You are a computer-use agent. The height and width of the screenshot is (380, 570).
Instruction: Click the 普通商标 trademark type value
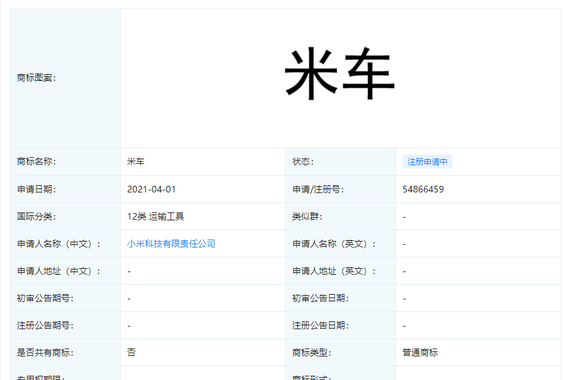[x=420, y=352]
